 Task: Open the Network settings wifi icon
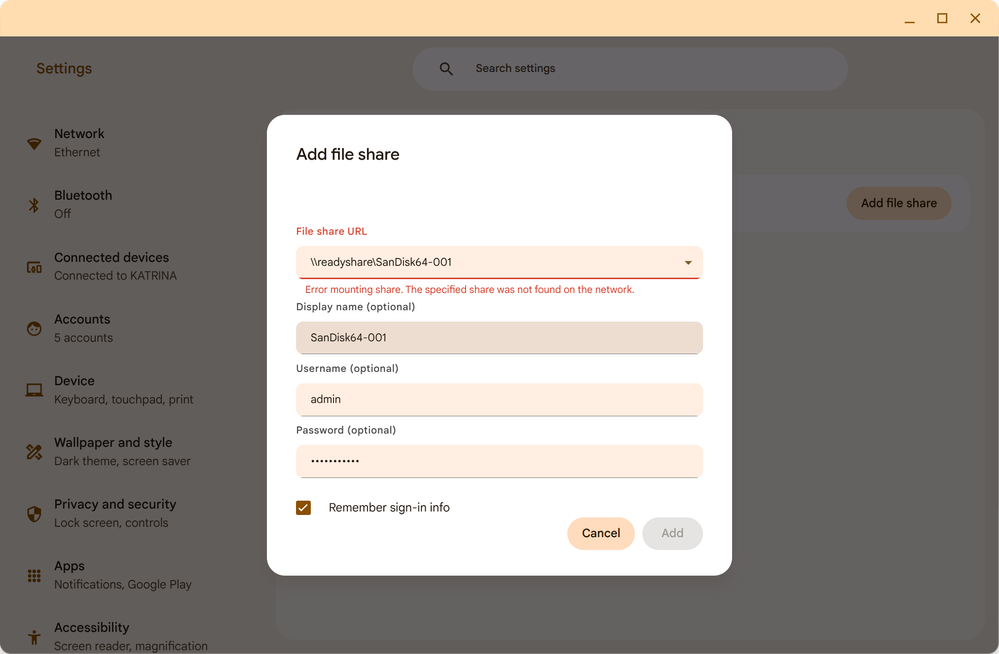click(x=34, y=143)
